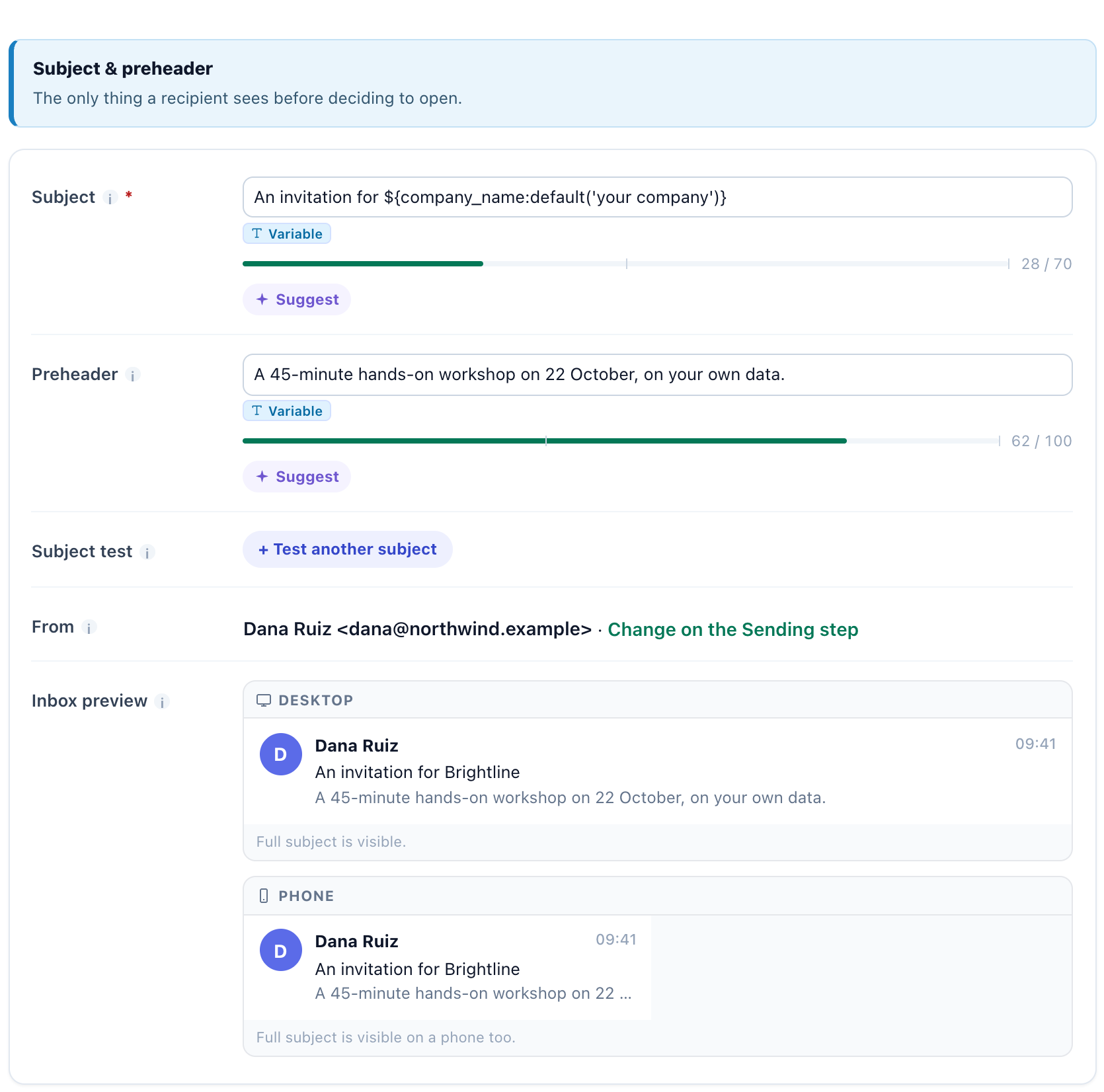Screen dimensions: 1104x1092
Task: Click the Subject length progress bar
Action: pyautogui.click(x=626, y=264)
